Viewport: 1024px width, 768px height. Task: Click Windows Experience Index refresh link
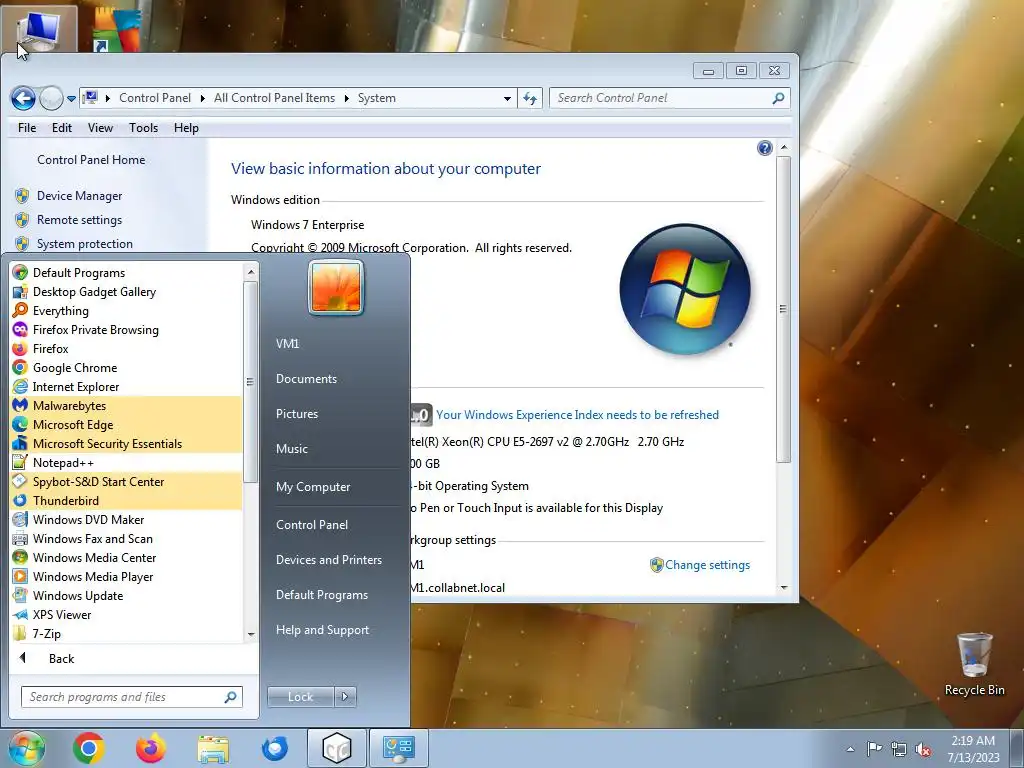pos(577,415)
